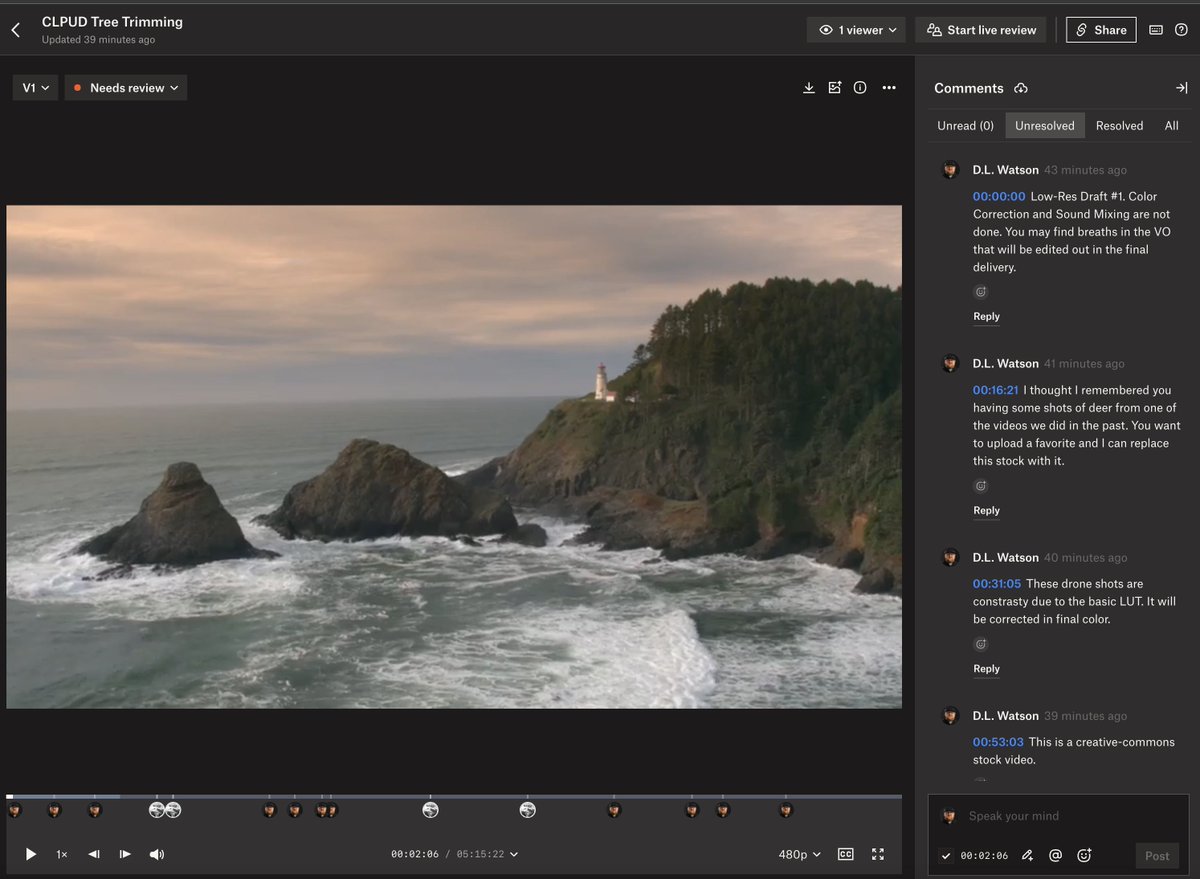Viewport: 1200px width, 879px height.
Task: Open the Needs review status dropdown
Action: (126, 88)
